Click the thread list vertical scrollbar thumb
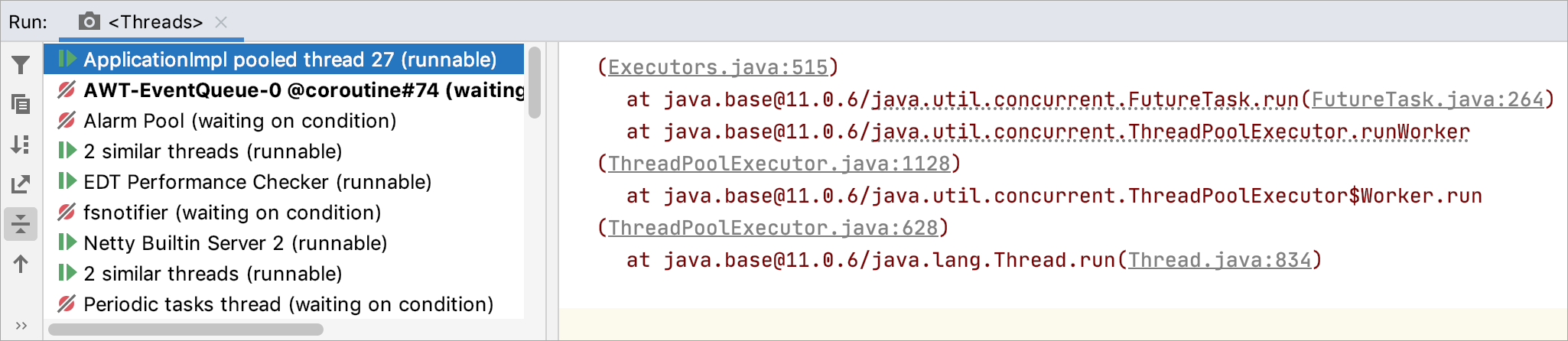The image size is (1568, 341). point(535,83)
